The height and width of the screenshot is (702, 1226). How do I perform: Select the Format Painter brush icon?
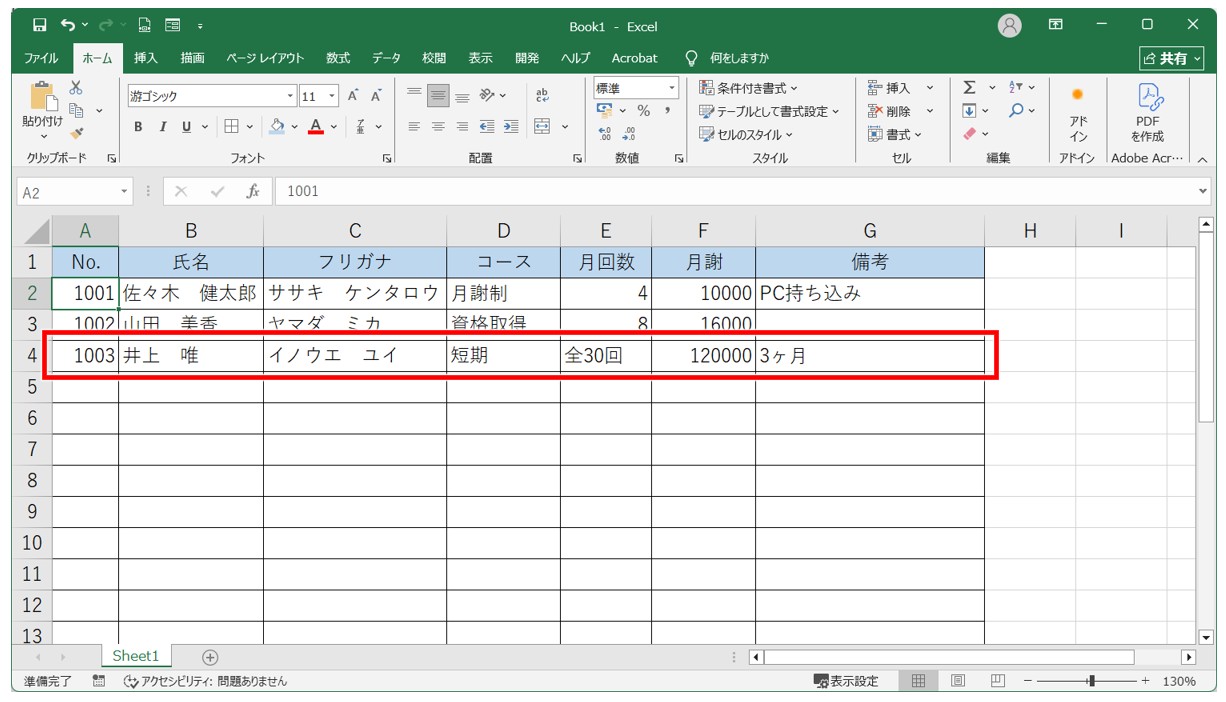click(76, 132)
